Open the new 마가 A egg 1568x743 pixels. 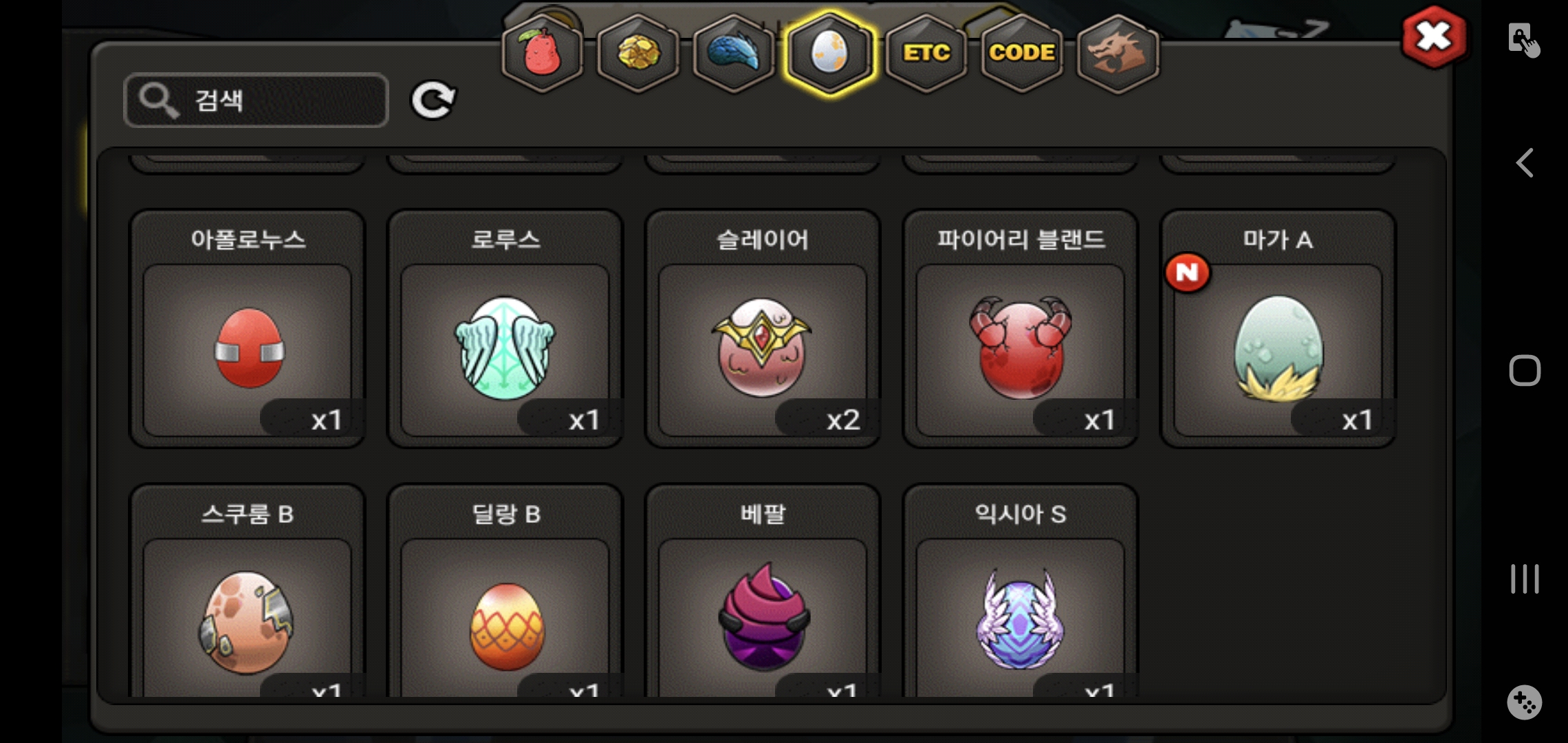(1278, 329)
